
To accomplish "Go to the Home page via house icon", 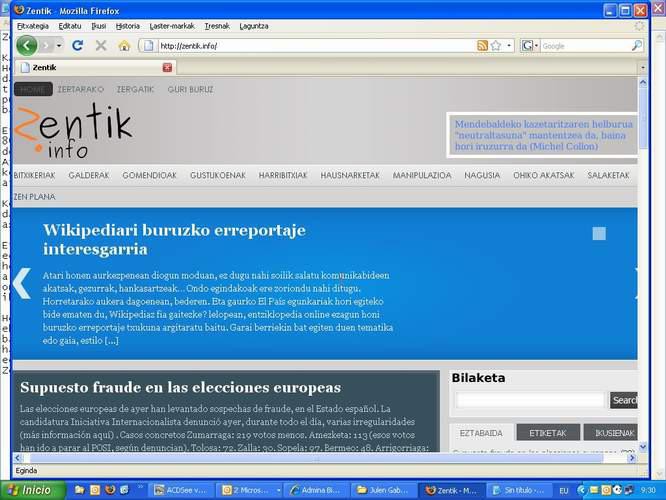I will click(x=124, y=45).
